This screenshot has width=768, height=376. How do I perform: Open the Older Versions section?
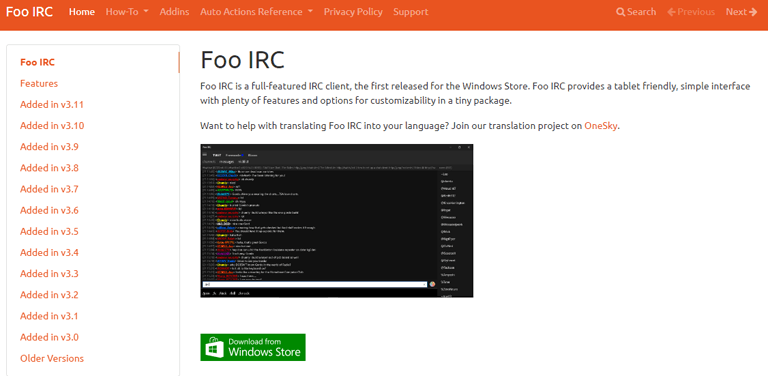[52, 358]
